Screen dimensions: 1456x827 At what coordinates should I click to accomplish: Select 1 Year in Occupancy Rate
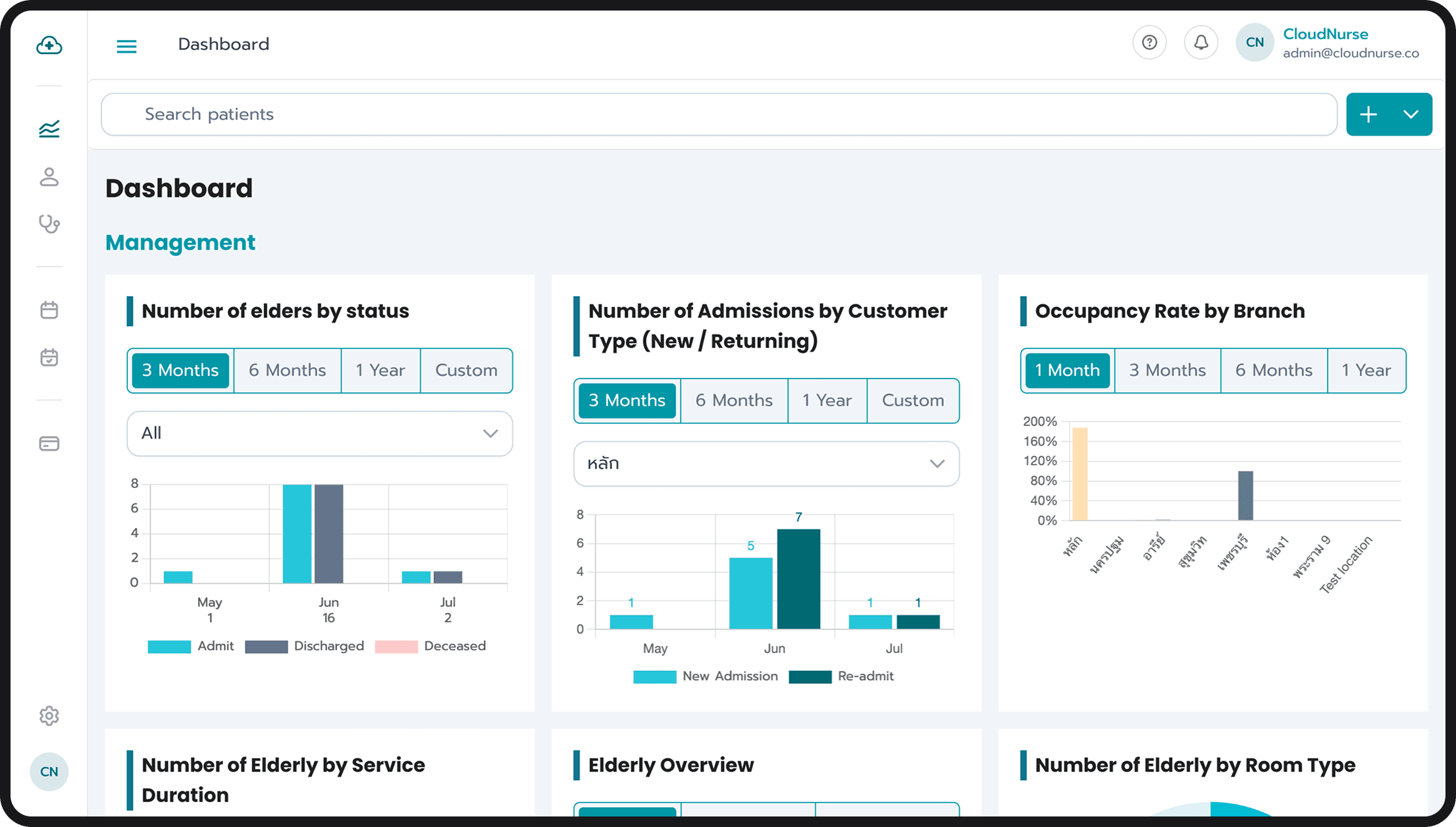point(1366,371)
